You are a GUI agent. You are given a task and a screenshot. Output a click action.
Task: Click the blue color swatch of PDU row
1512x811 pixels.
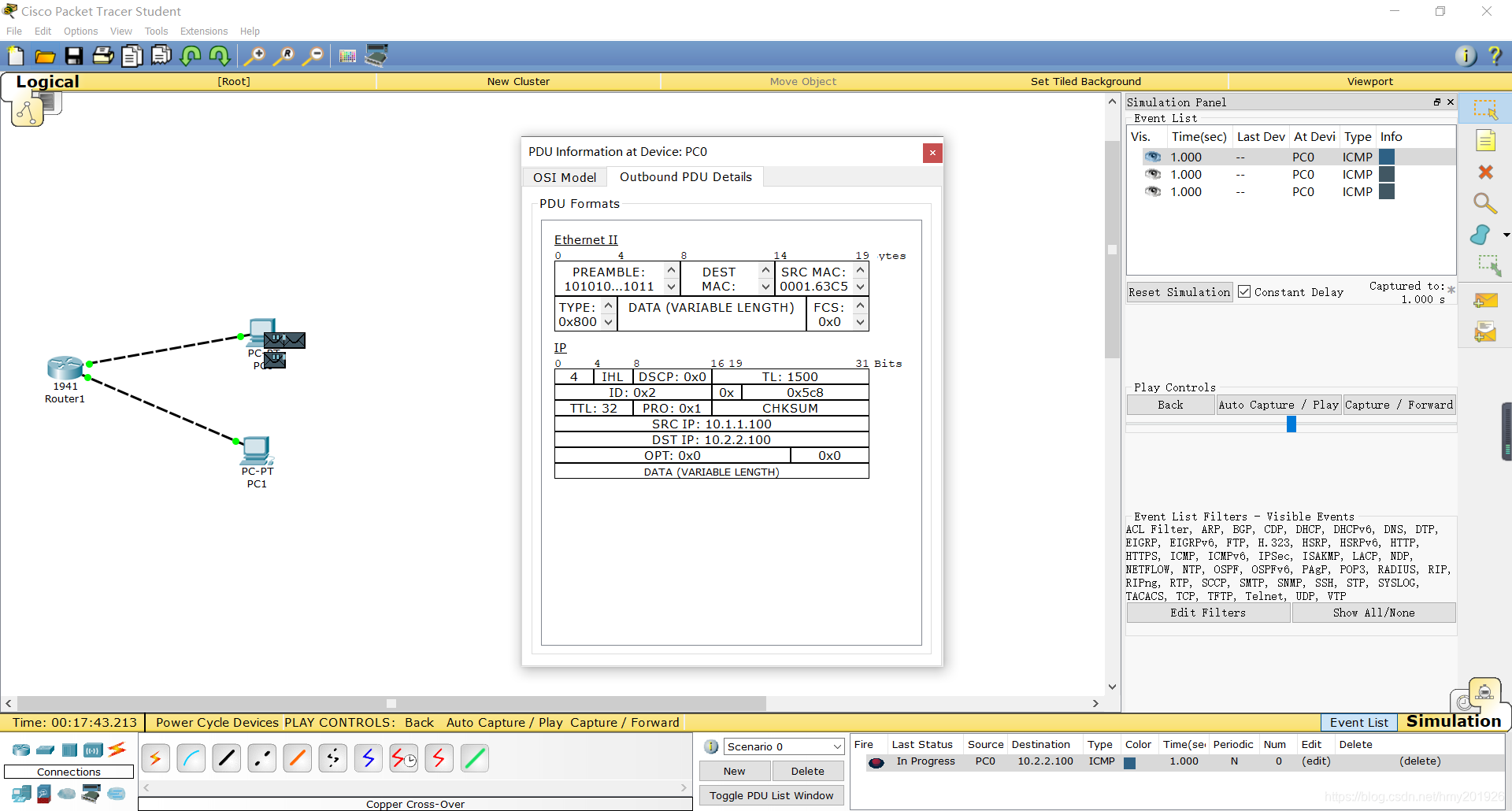(1129, 762)
